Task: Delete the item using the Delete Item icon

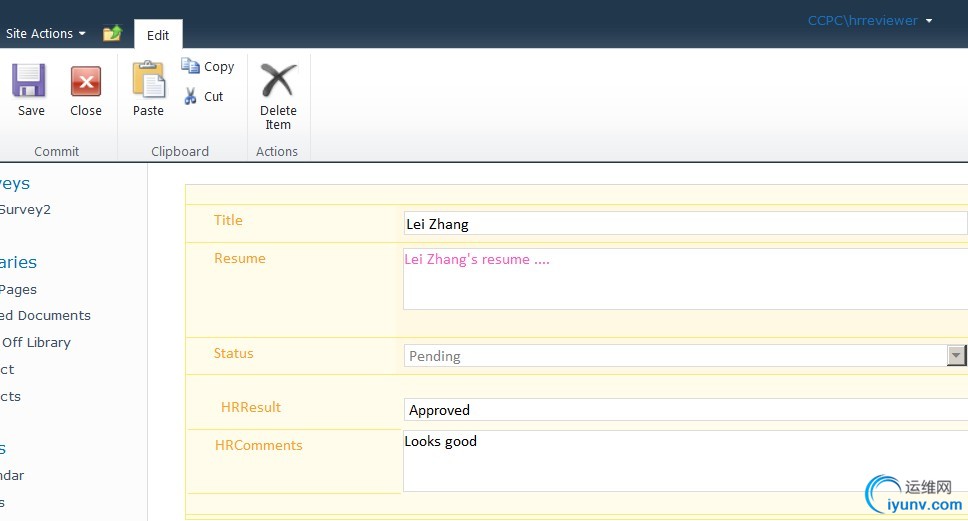Action: click(x=278, y=80)
